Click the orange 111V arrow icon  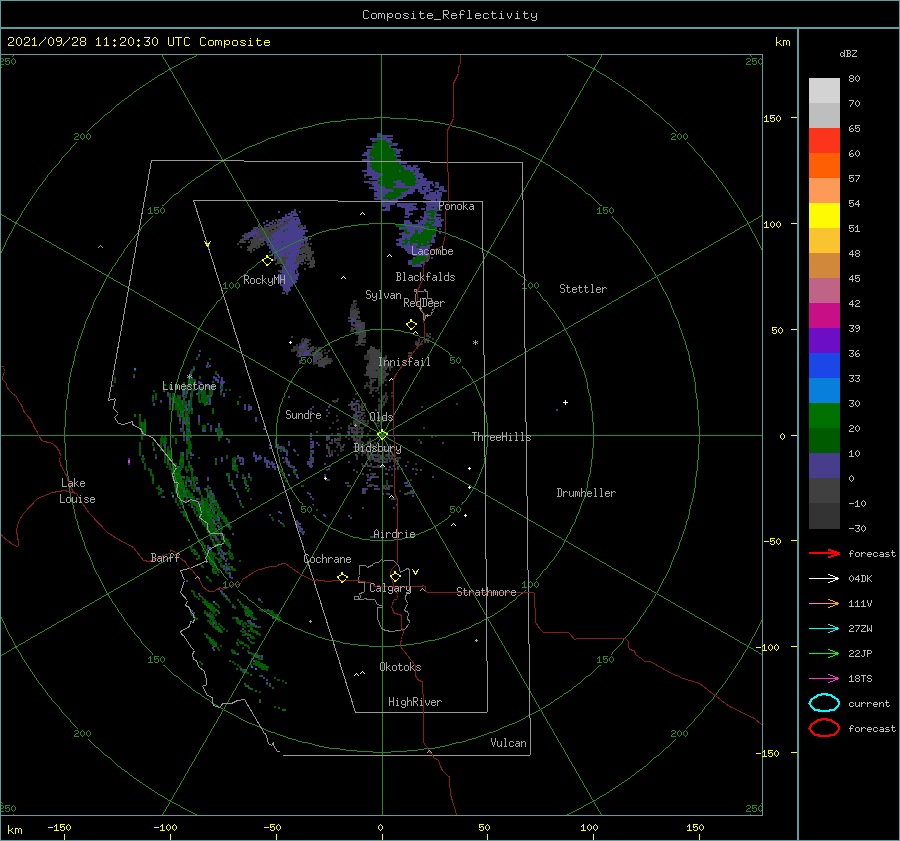pos(824,603)
